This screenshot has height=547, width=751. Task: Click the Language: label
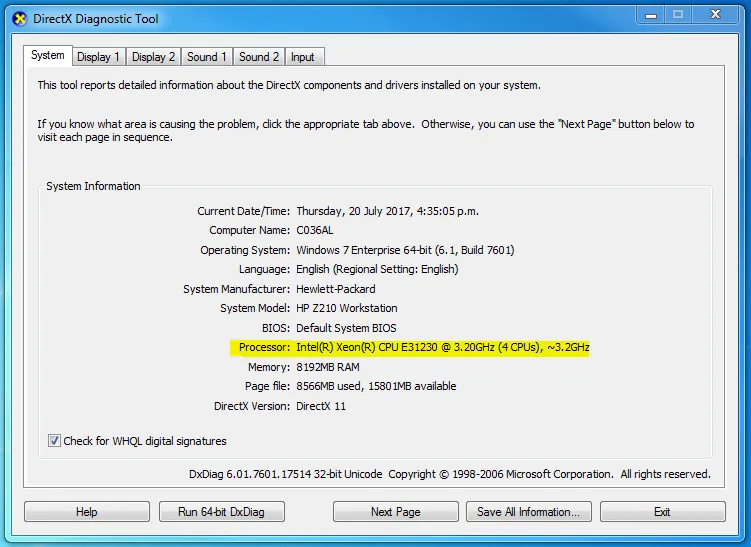tap(264, 269)
